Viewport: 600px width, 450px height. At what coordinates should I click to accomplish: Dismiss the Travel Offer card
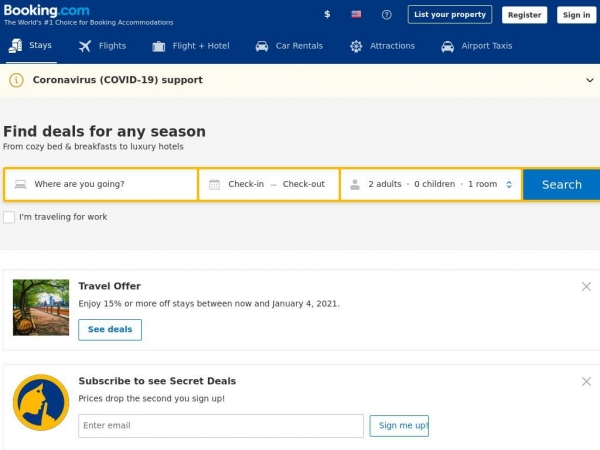click(586, 287)
